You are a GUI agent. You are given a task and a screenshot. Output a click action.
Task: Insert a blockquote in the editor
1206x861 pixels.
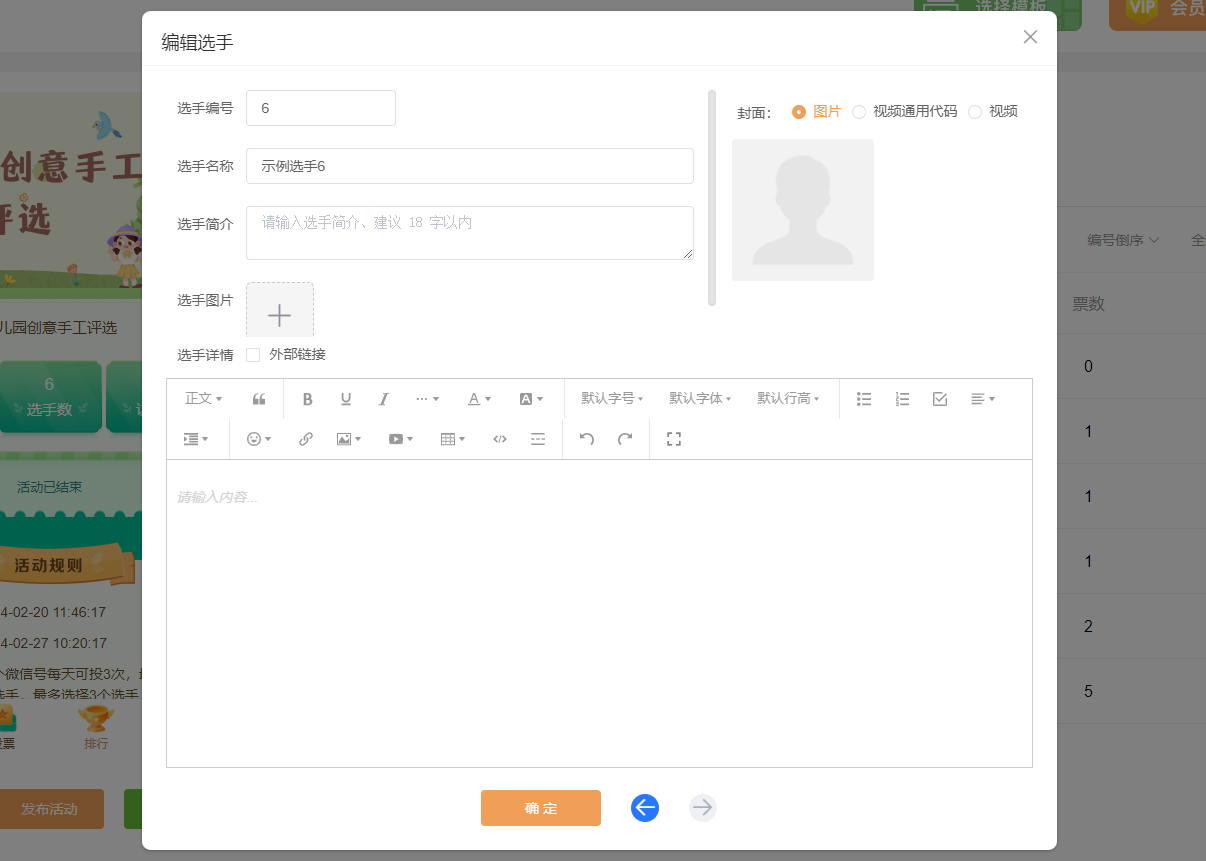click(259, 399)
